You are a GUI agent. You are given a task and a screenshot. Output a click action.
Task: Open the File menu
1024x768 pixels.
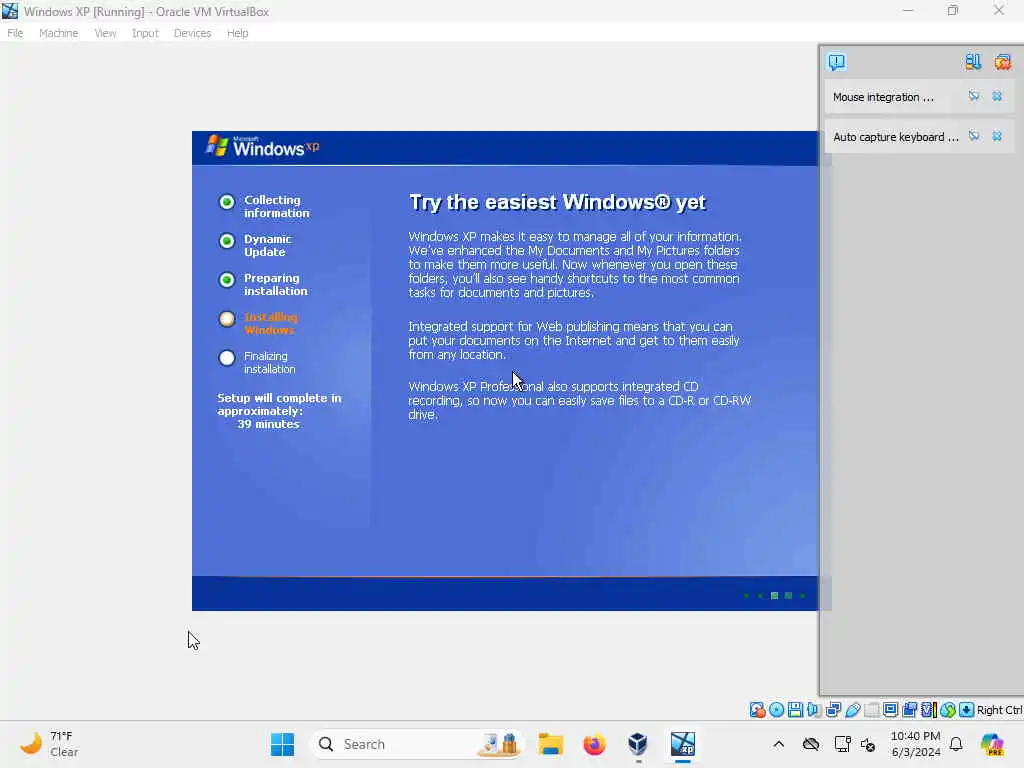pyautogui.click(x=15, y=33)
